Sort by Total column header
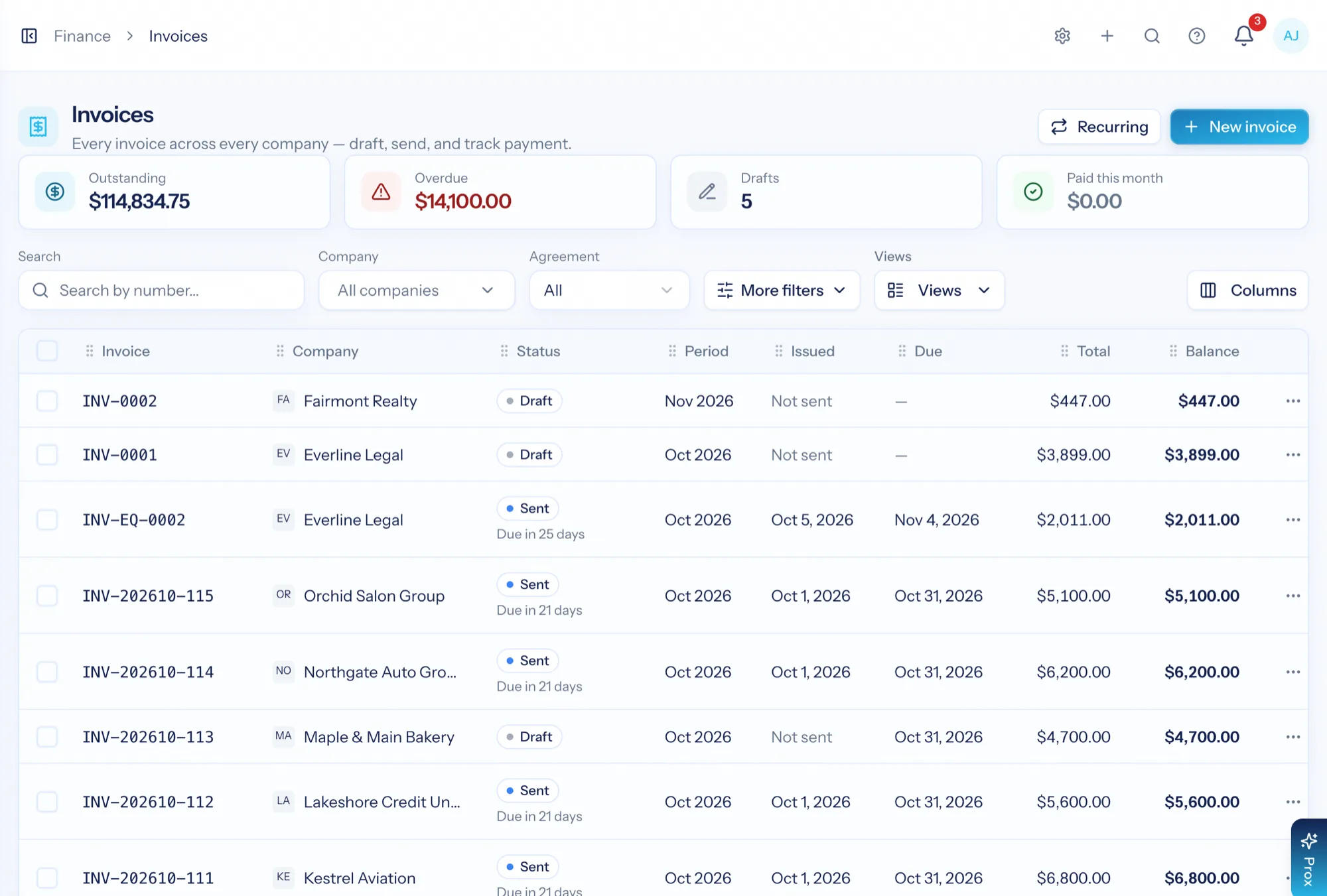 [x=1093, y=351]
